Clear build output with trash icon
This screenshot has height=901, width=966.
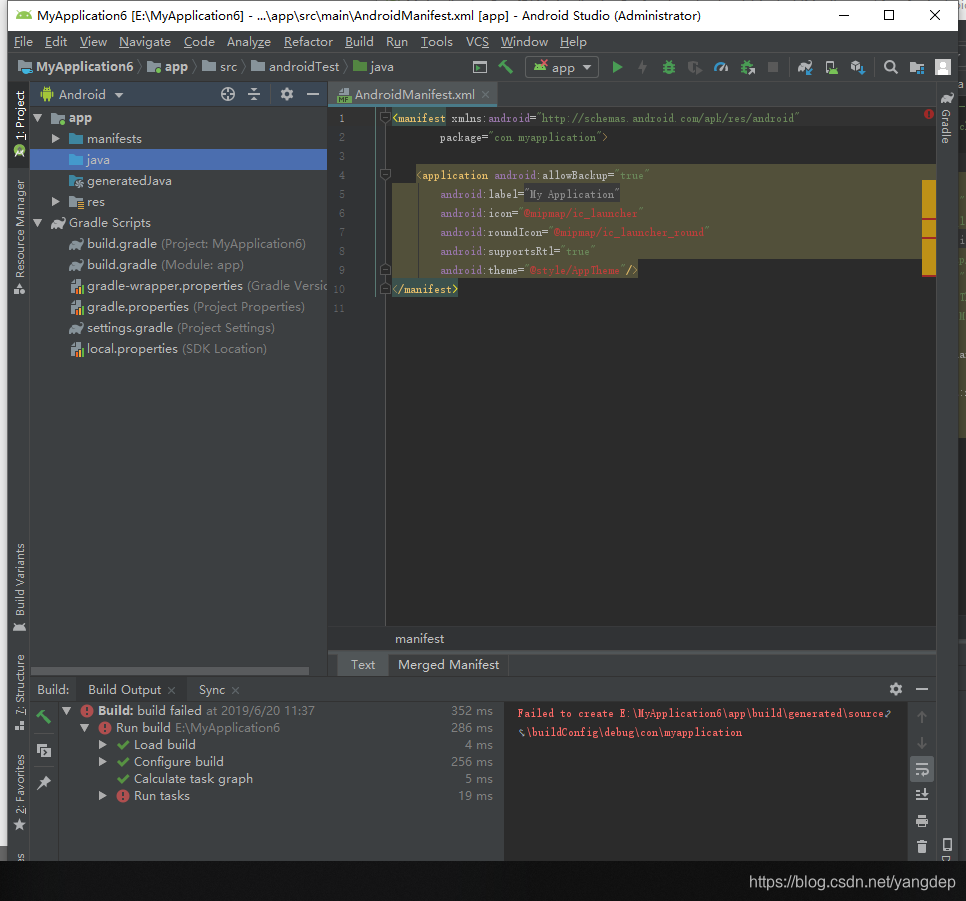922,847
